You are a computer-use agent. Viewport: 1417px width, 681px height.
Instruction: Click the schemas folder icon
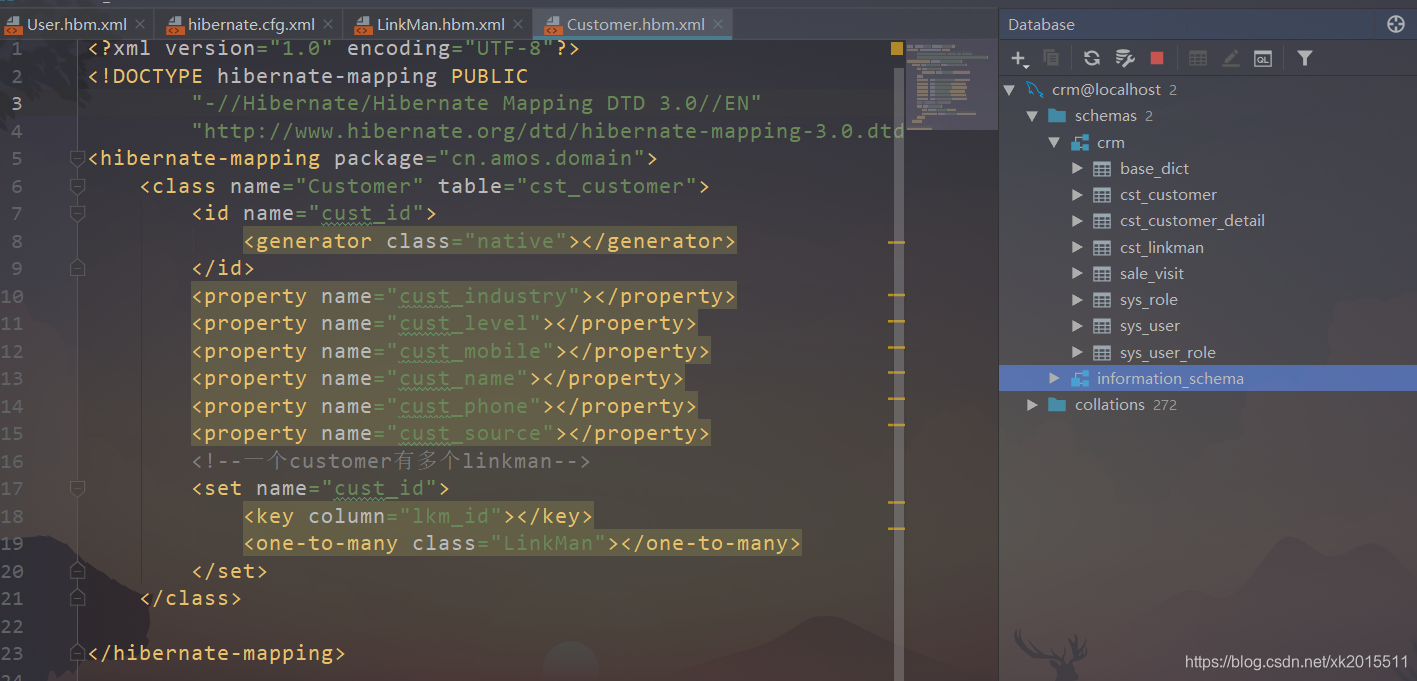tap(1057, 116)
